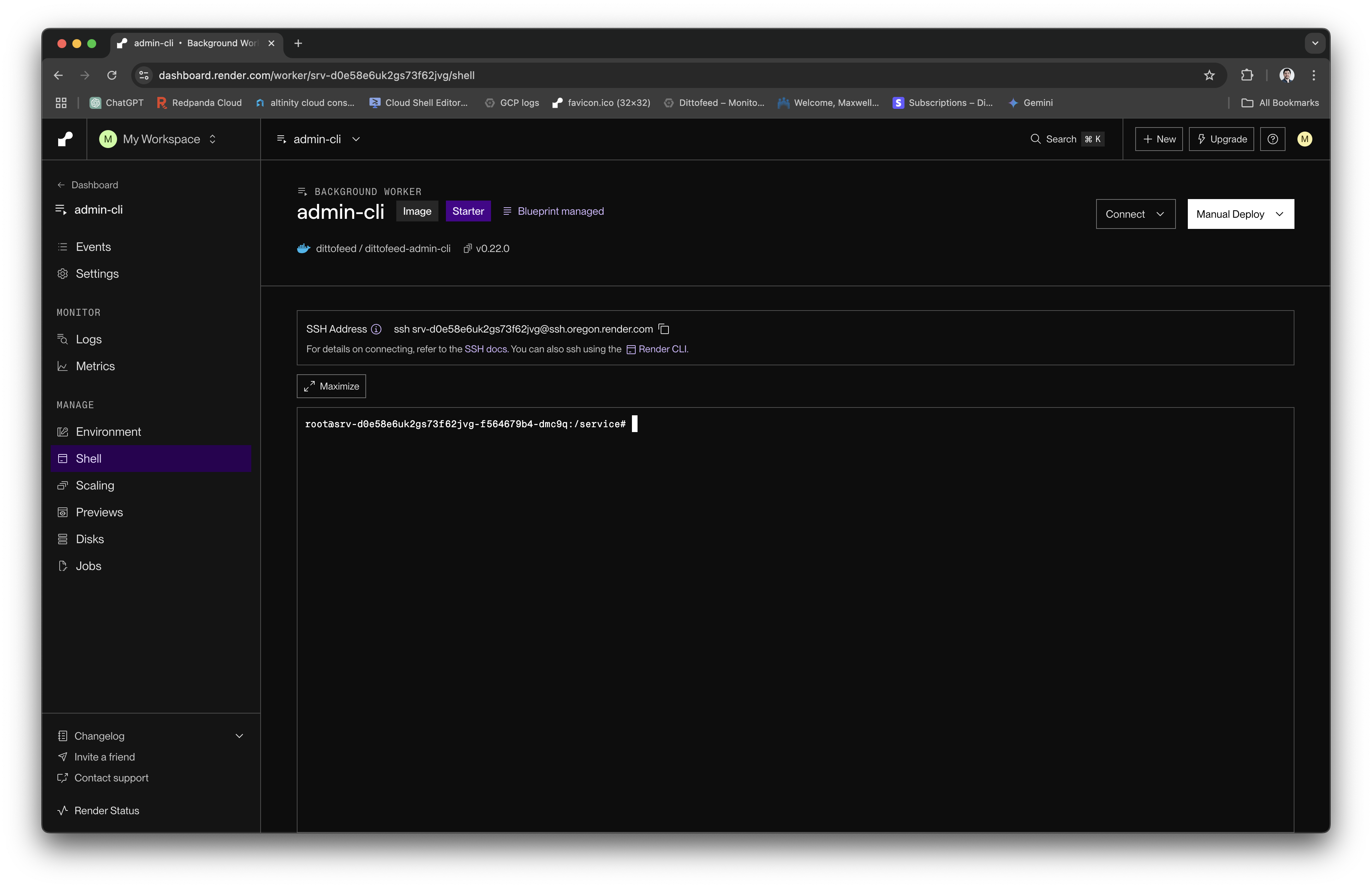Image resolution: width=1372 pixels, height=888 pixels.
Task: Expand the Changelog section
Action: (x=239, y=736)
